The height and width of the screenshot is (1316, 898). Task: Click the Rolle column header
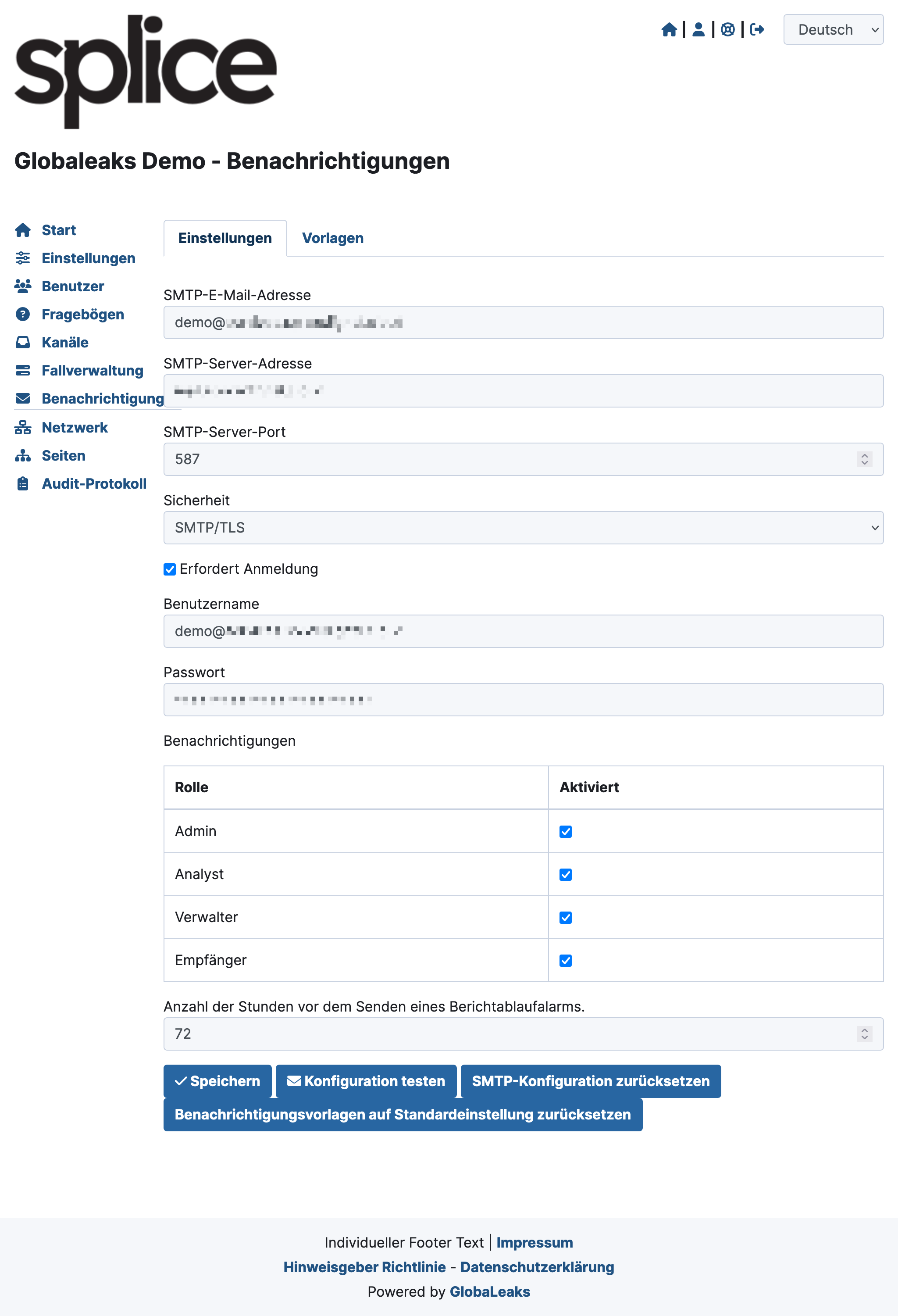click(x=356, y=788)
